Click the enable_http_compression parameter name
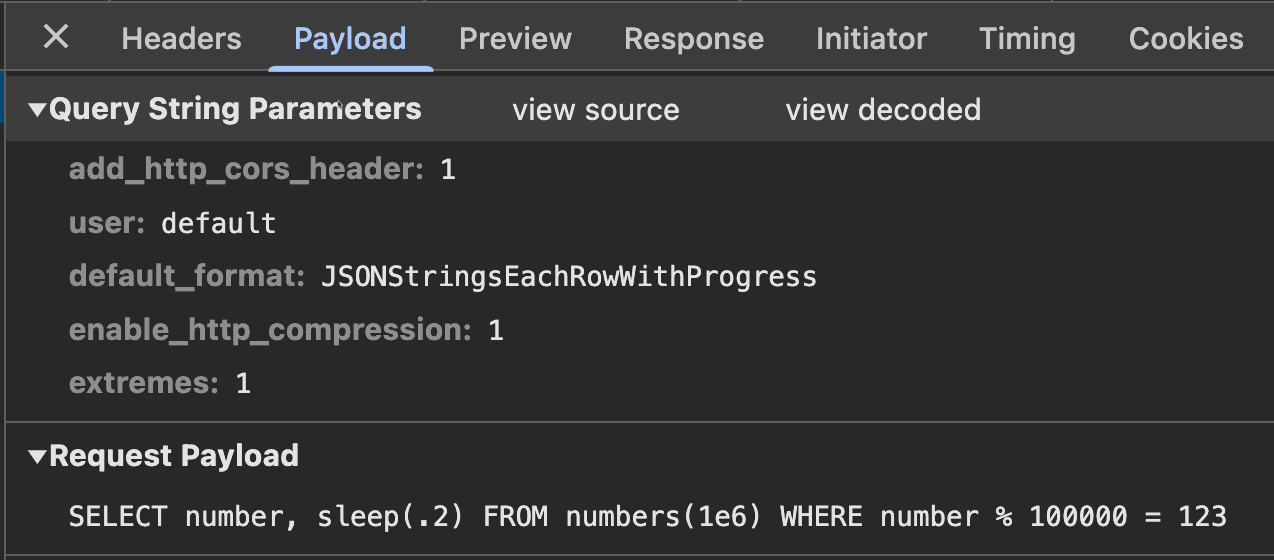This screenshot has height=560, width=1274. click(x=269, y=329)
